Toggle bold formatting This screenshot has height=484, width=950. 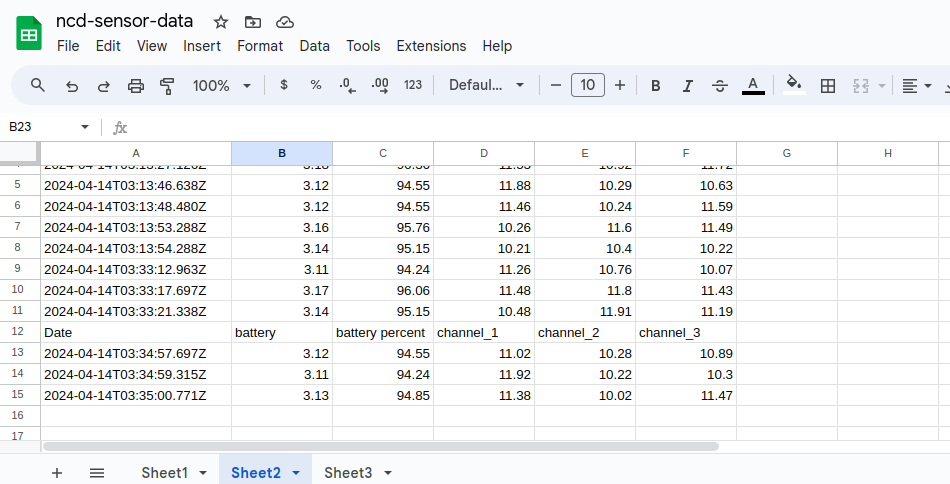pyautogui.click(x=656, y=86)
